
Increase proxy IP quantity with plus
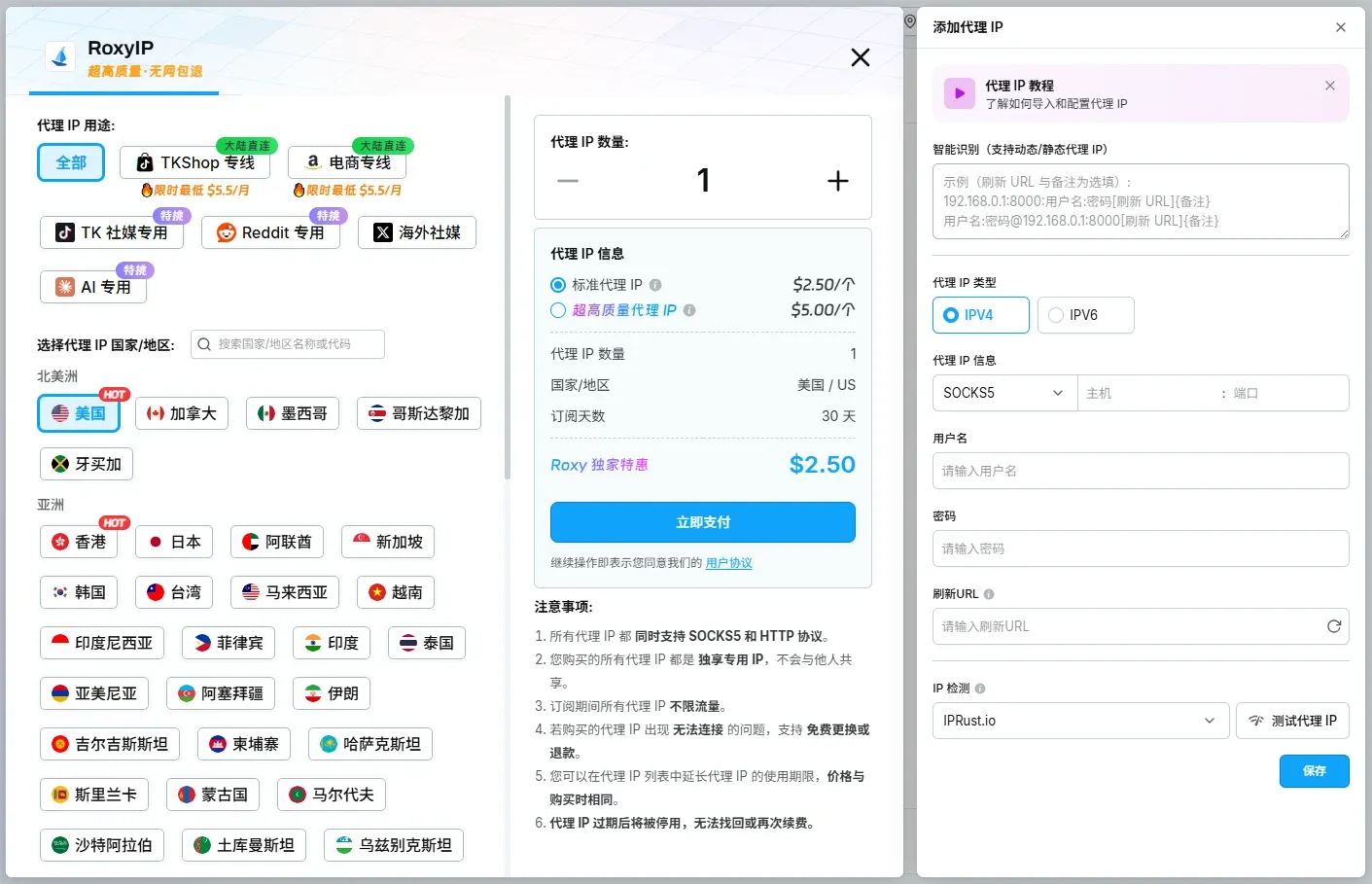(x=838, y=181)
